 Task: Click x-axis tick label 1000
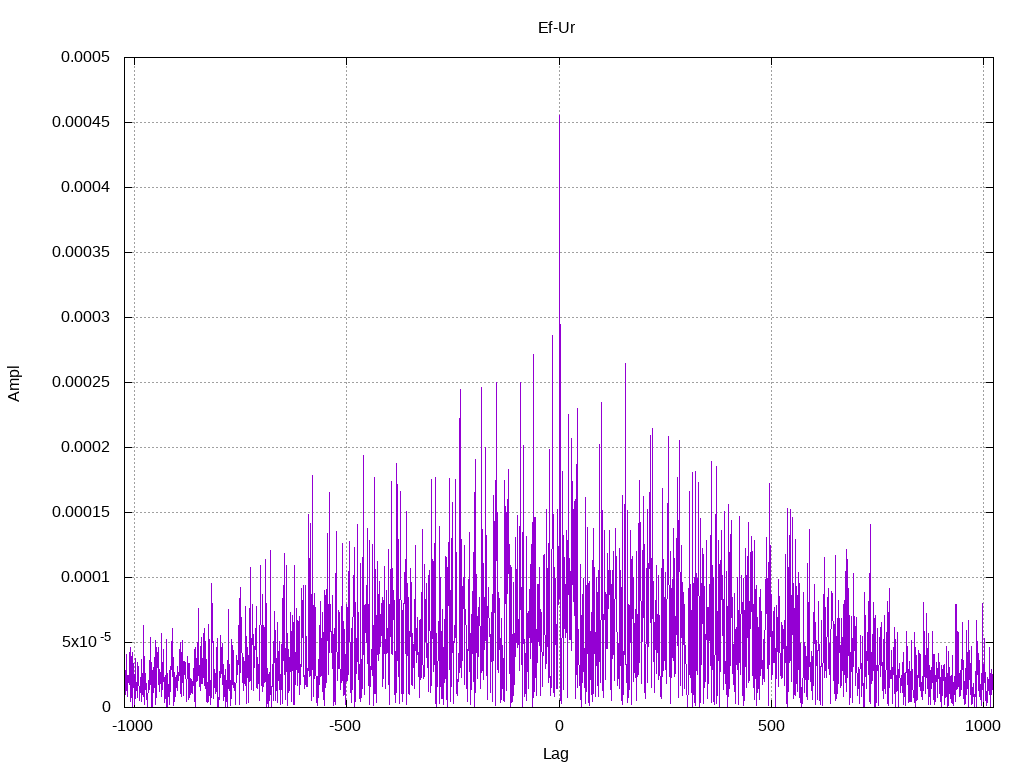pos(983,726)
